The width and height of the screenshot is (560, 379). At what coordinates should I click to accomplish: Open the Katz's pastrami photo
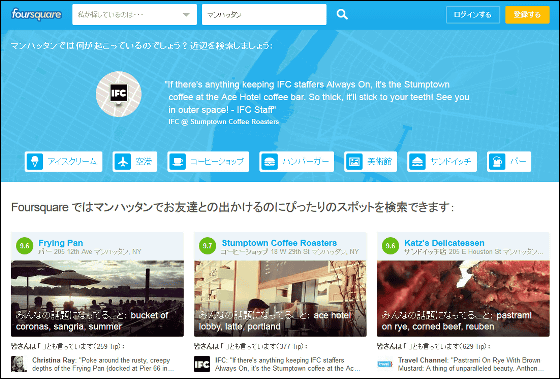(x=463, y=298)
